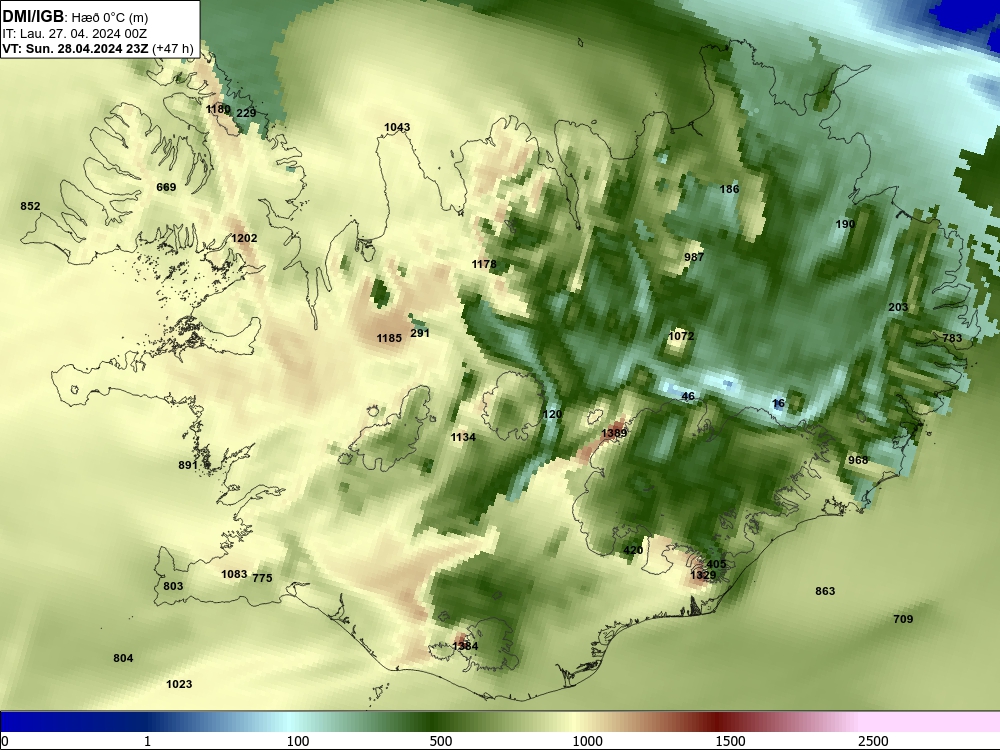Click the 1185 height label
Image resolution: width=1000 pixels, height=750 pixels.
(389, 338)
